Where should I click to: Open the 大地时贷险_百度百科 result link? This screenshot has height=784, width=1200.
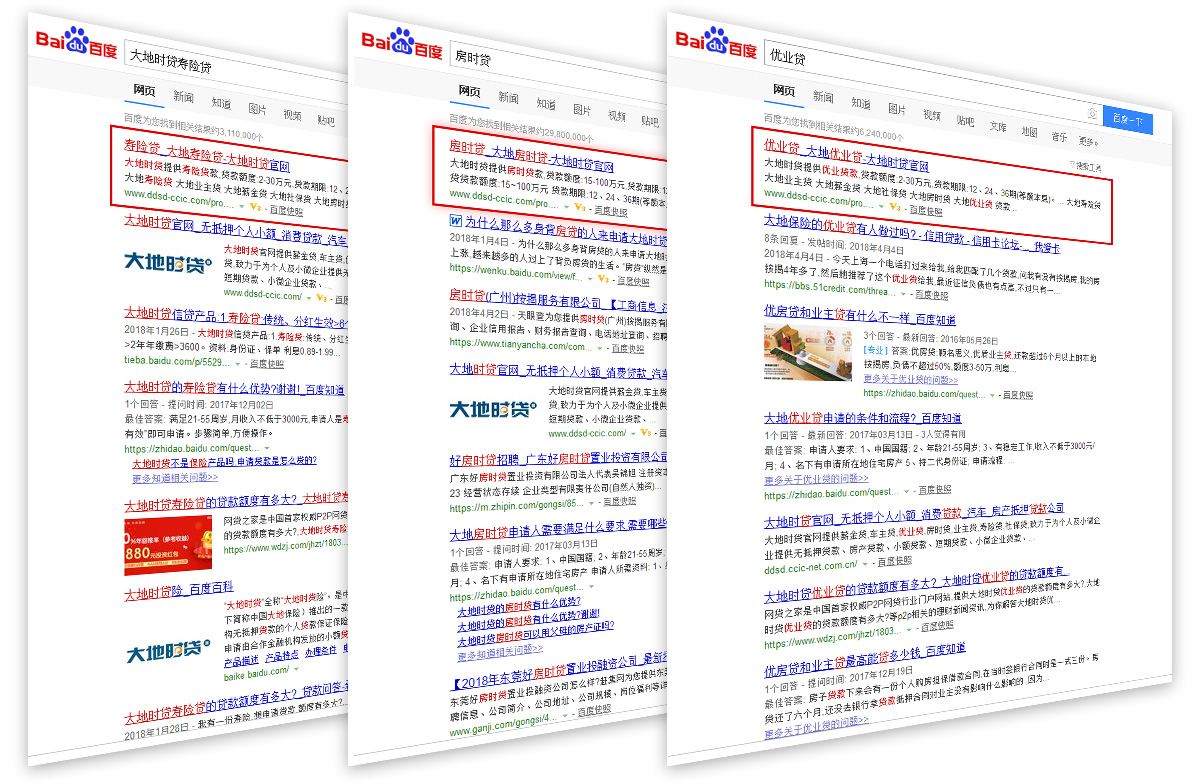point(178,588)
